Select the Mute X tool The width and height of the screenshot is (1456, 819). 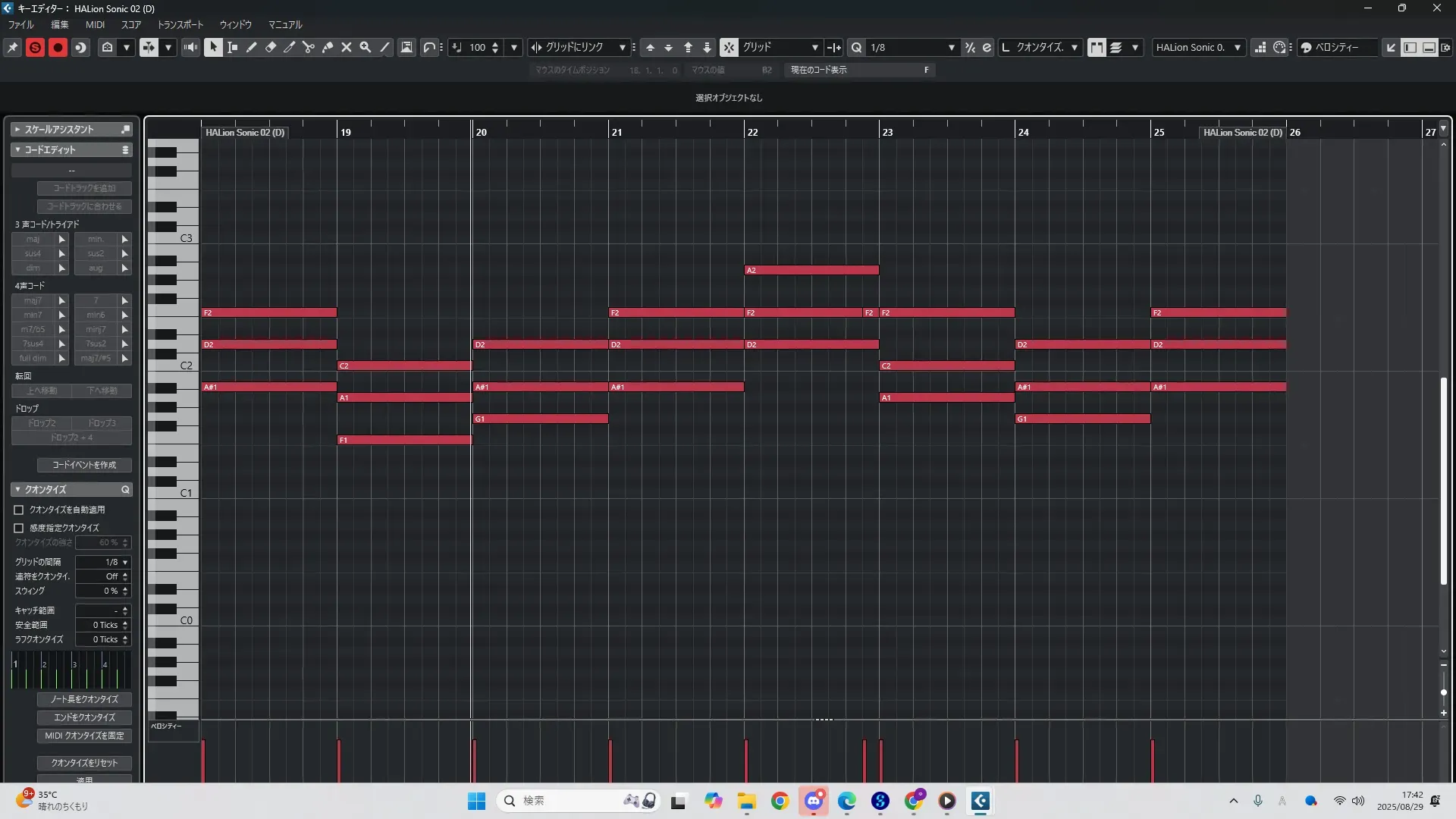pyautogui.click(x=346, y=47)
